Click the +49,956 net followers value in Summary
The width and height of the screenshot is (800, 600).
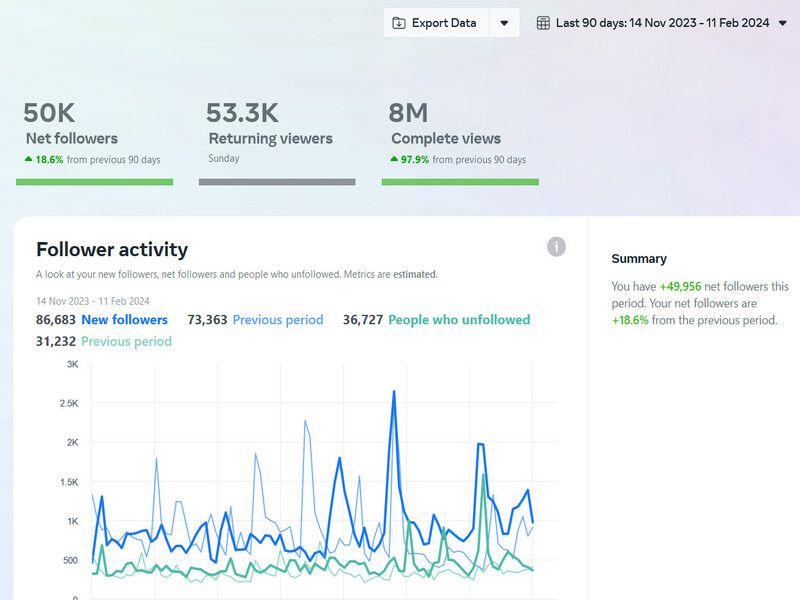coord(679,285)
